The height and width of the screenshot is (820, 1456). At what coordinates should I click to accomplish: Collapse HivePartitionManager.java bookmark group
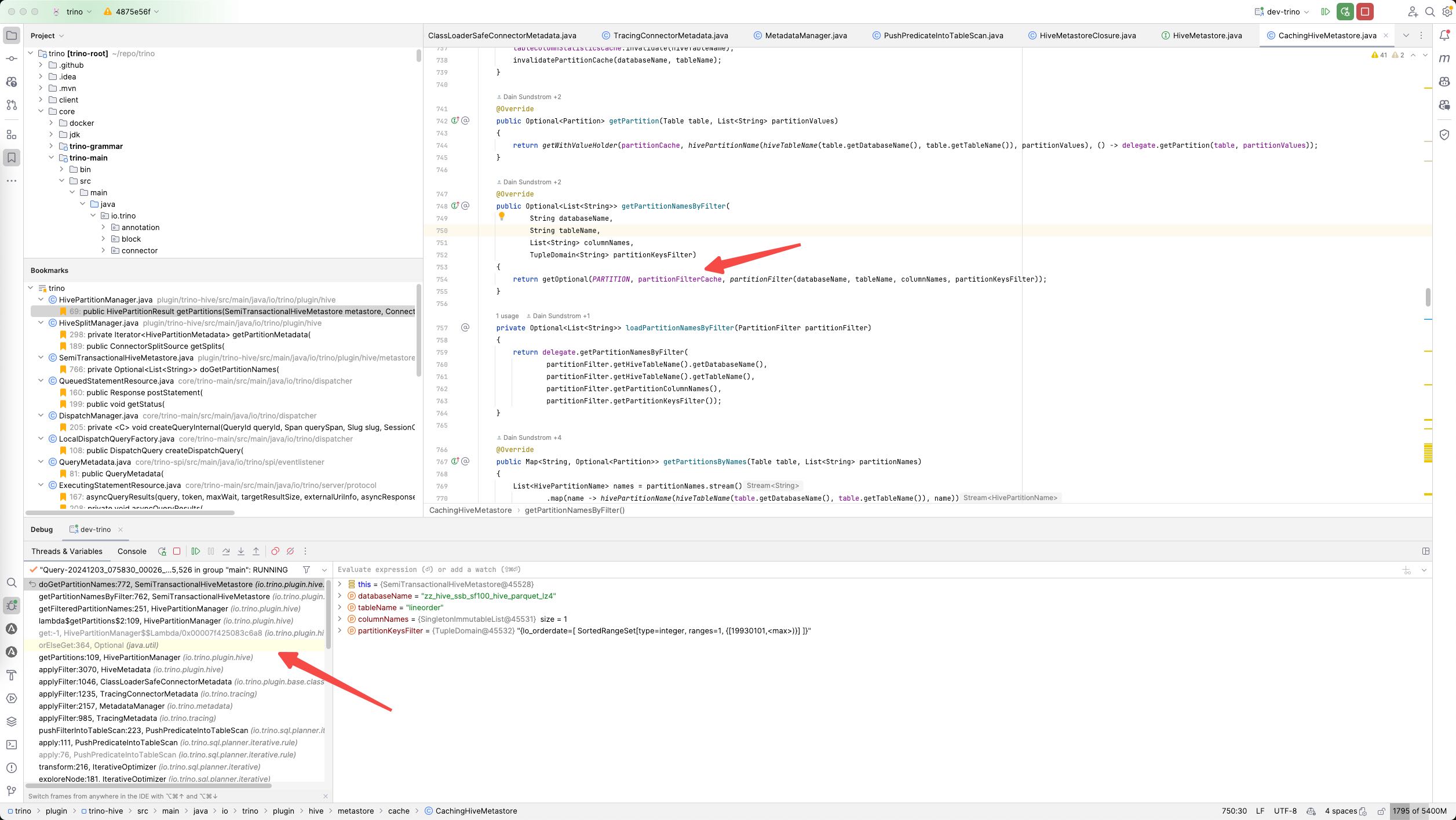pos(41,300)
